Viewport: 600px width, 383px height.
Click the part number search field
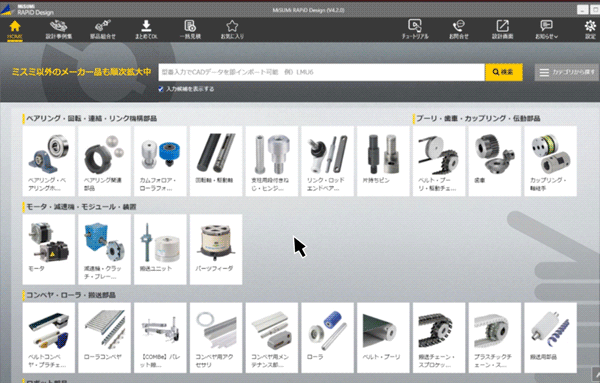[x=321, y=72]
